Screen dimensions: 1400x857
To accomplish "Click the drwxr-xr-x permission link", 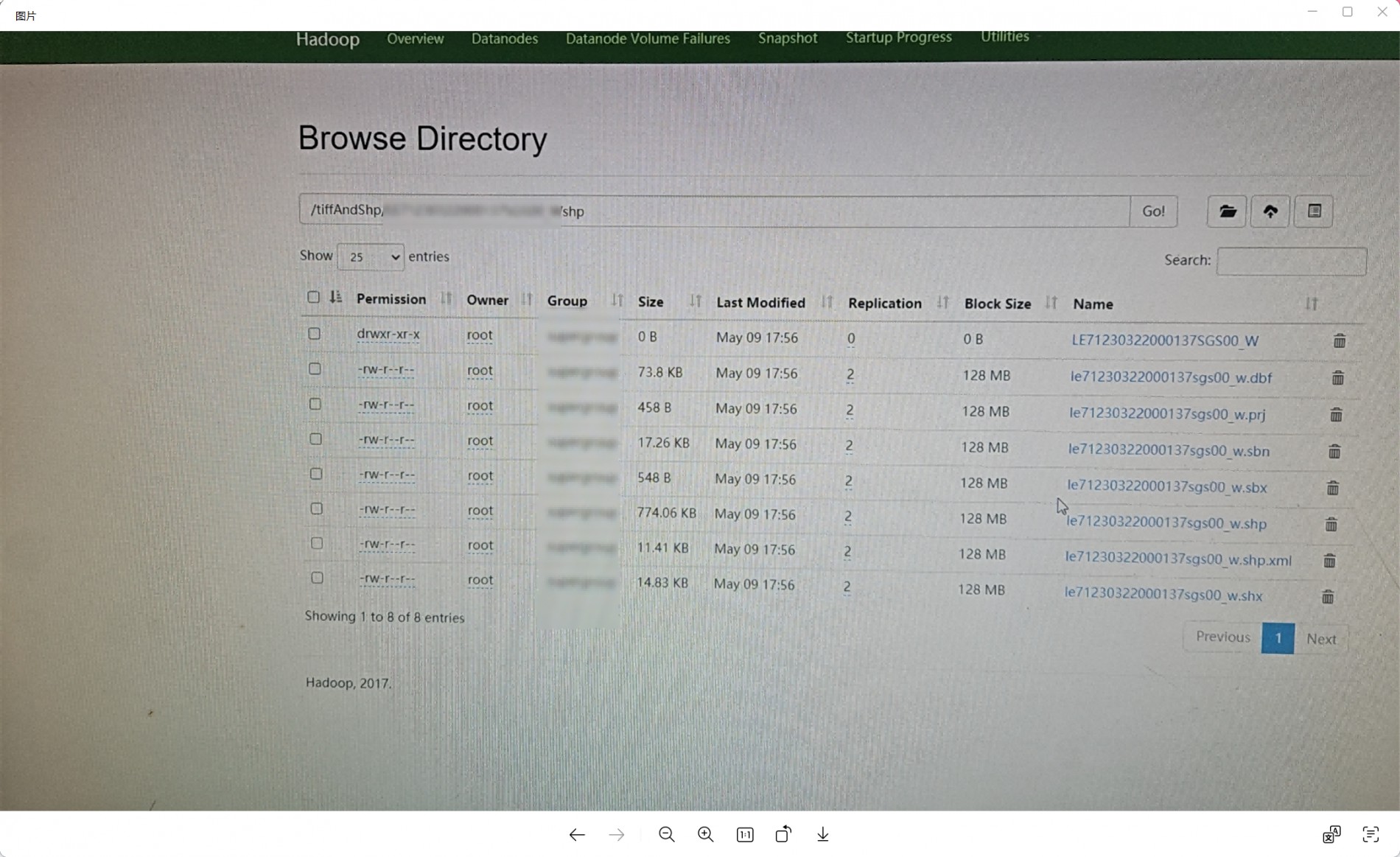I will pos(388,334).
